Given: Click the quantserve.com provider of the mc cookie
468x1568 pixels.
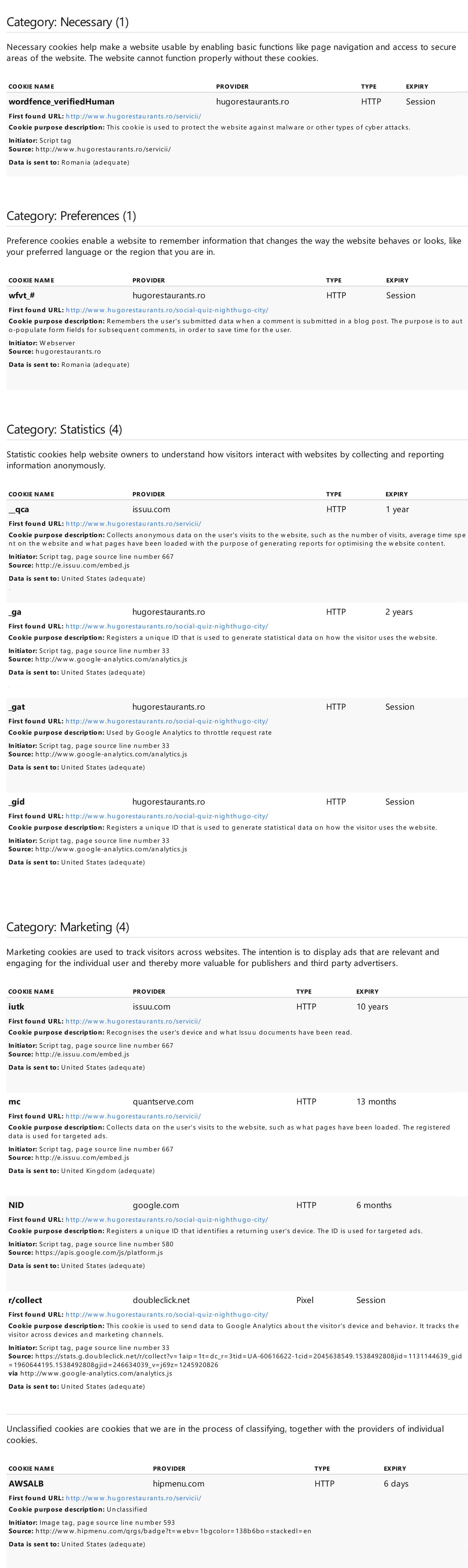Looking at the screenshot, I should (163, 1101).
